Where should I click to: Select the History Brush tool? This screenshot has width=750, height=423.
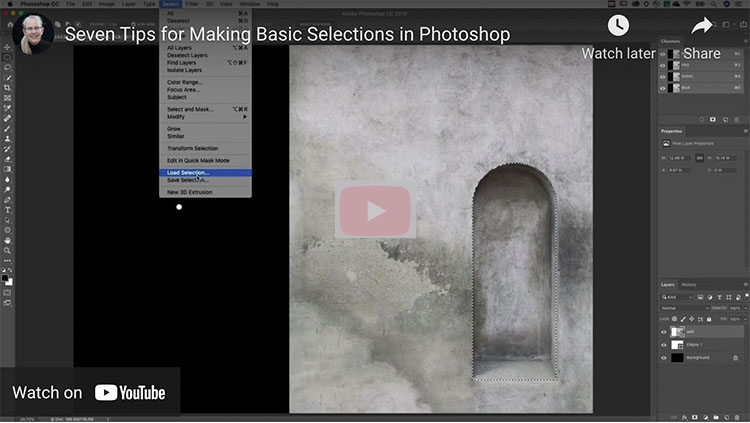[x=7, y=149]
